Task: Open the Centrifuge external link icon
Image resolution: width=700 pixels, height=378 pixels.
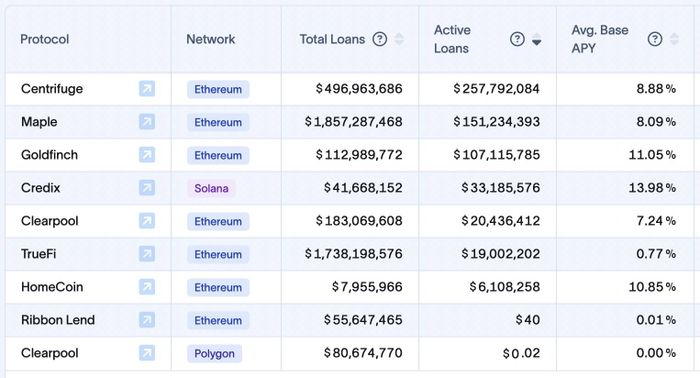Action: [147, 89]
